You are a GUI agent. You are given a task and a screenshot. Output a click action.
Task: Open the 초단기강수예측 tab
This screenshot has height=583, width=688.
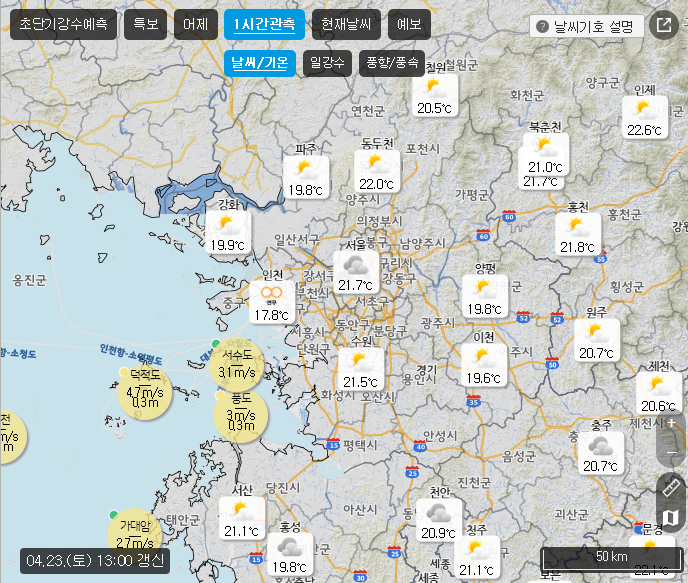(63, 24)
